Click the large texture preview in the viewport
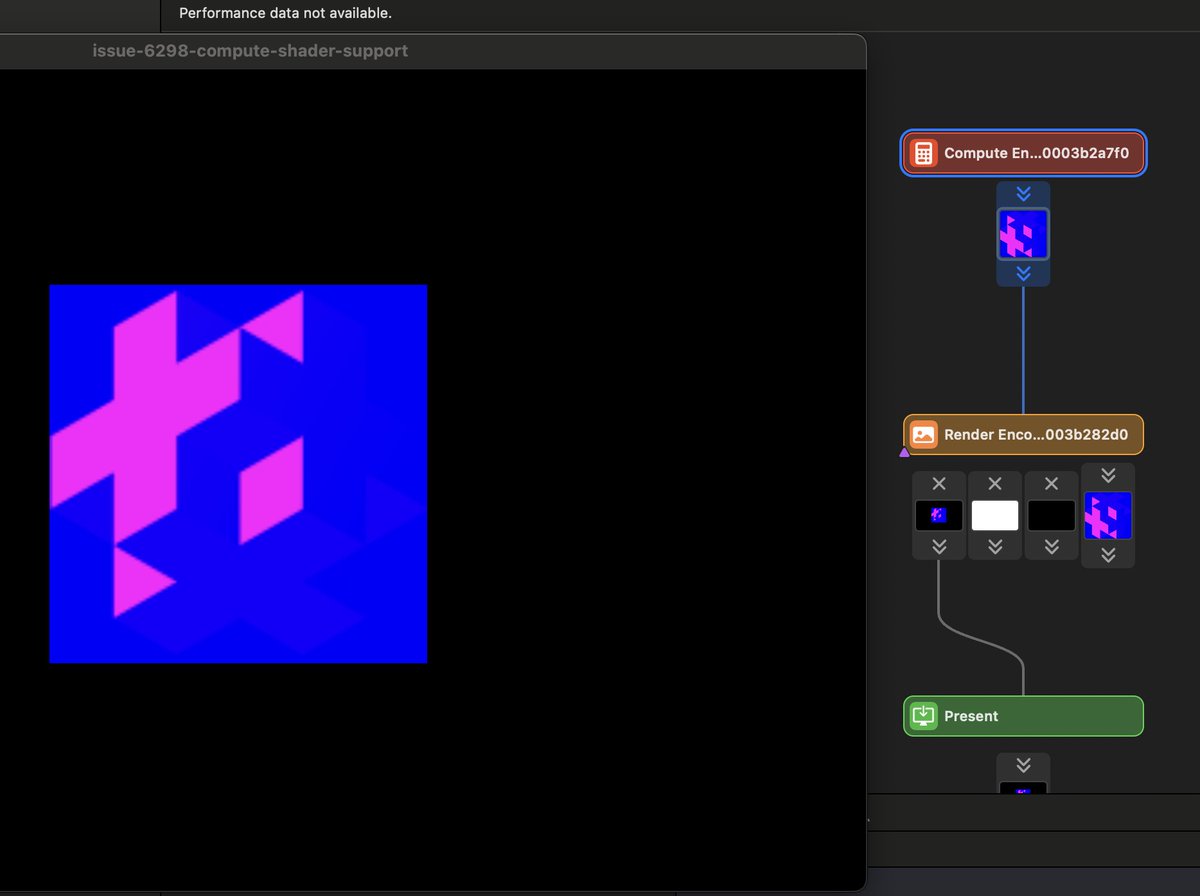This screenshot has width=1200, height=896. point(238,473)
